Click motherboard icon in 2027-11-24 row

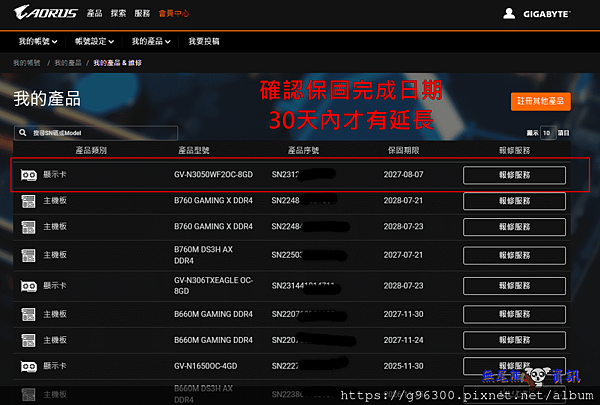pyautogui.click(x=28, y=340)
